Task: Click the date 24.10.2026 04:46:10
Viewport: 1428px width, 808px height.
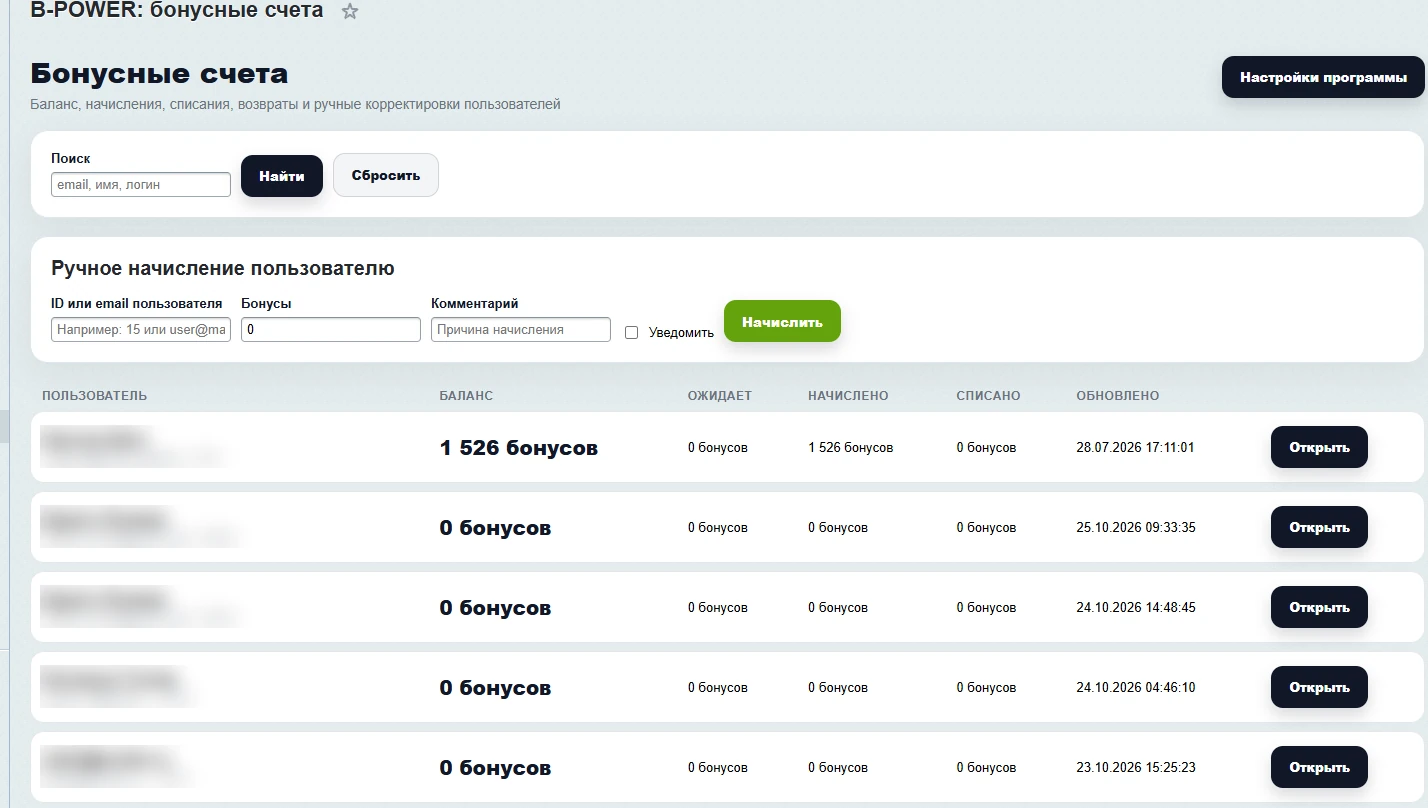Action: tap(1136, 688)
